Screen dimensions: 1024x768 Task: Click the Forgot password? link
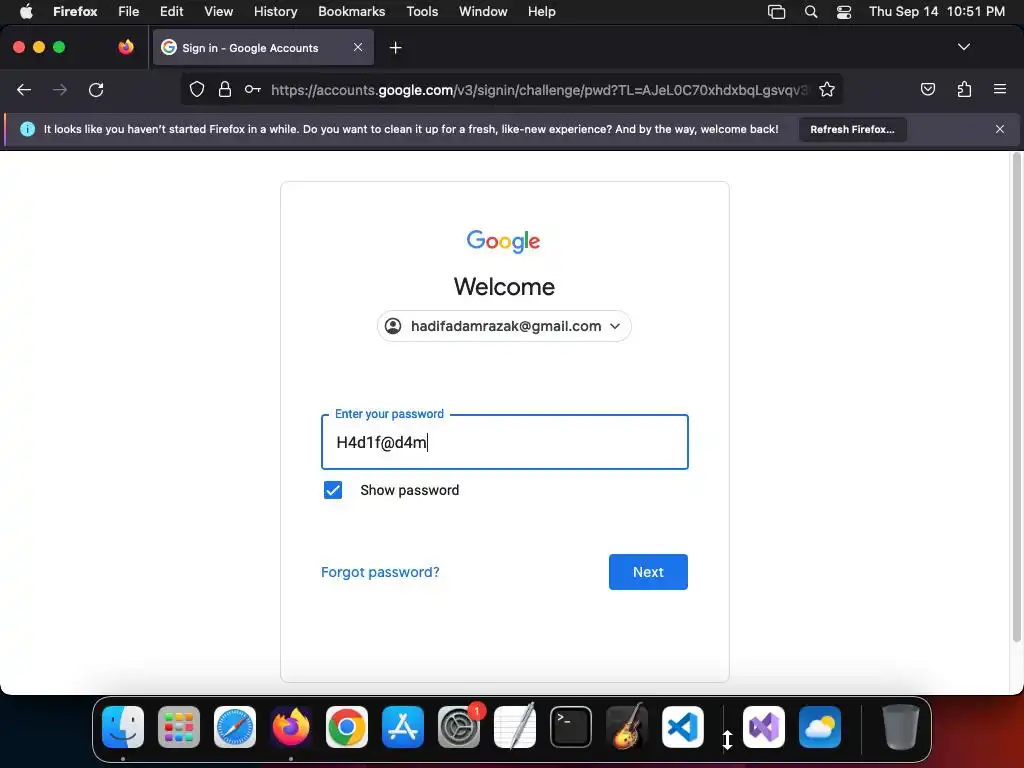[x=380, y=572]
